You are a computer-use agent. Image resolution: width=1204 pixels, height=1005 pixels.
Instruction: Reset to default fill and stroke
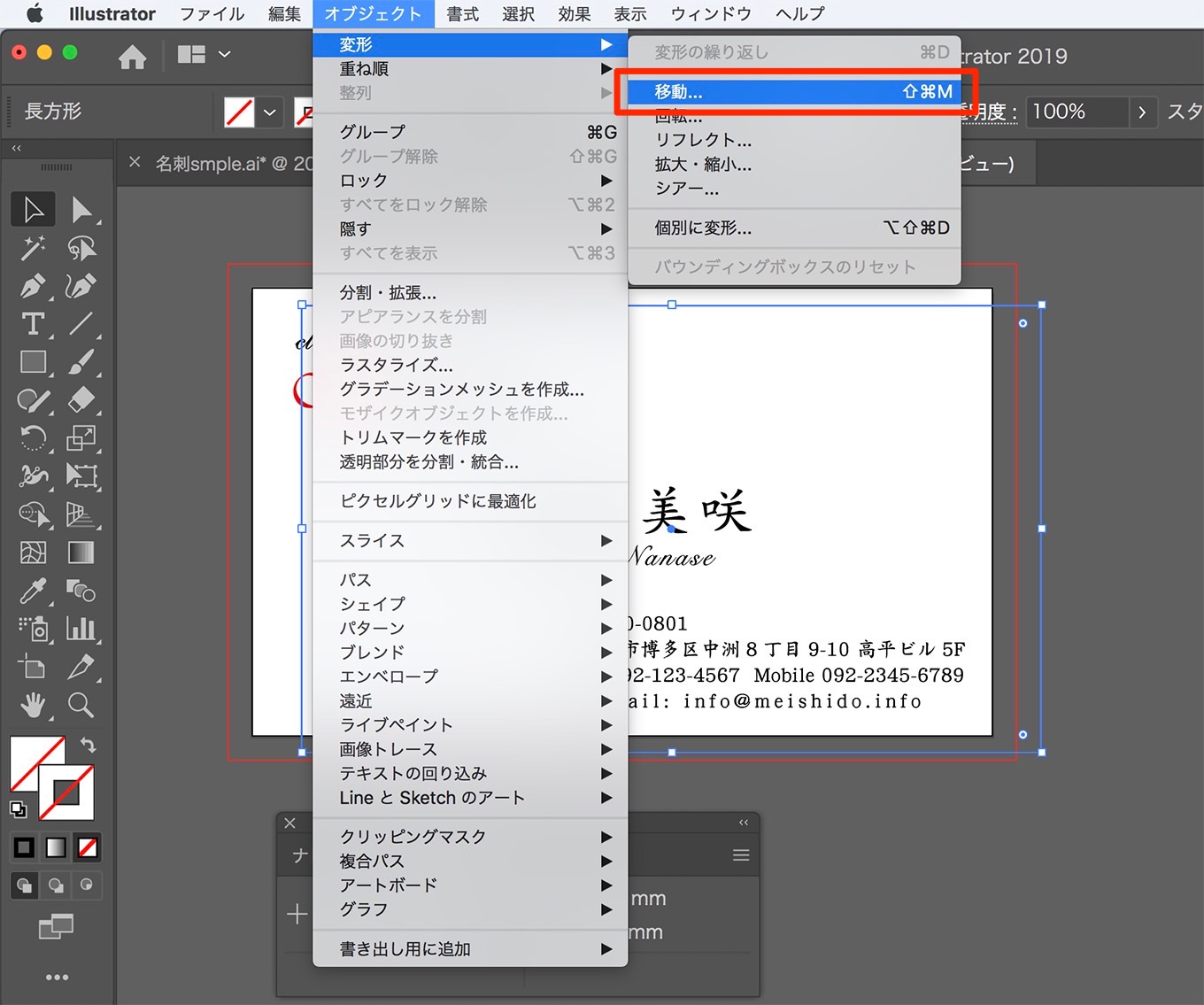tap(18, 808)
